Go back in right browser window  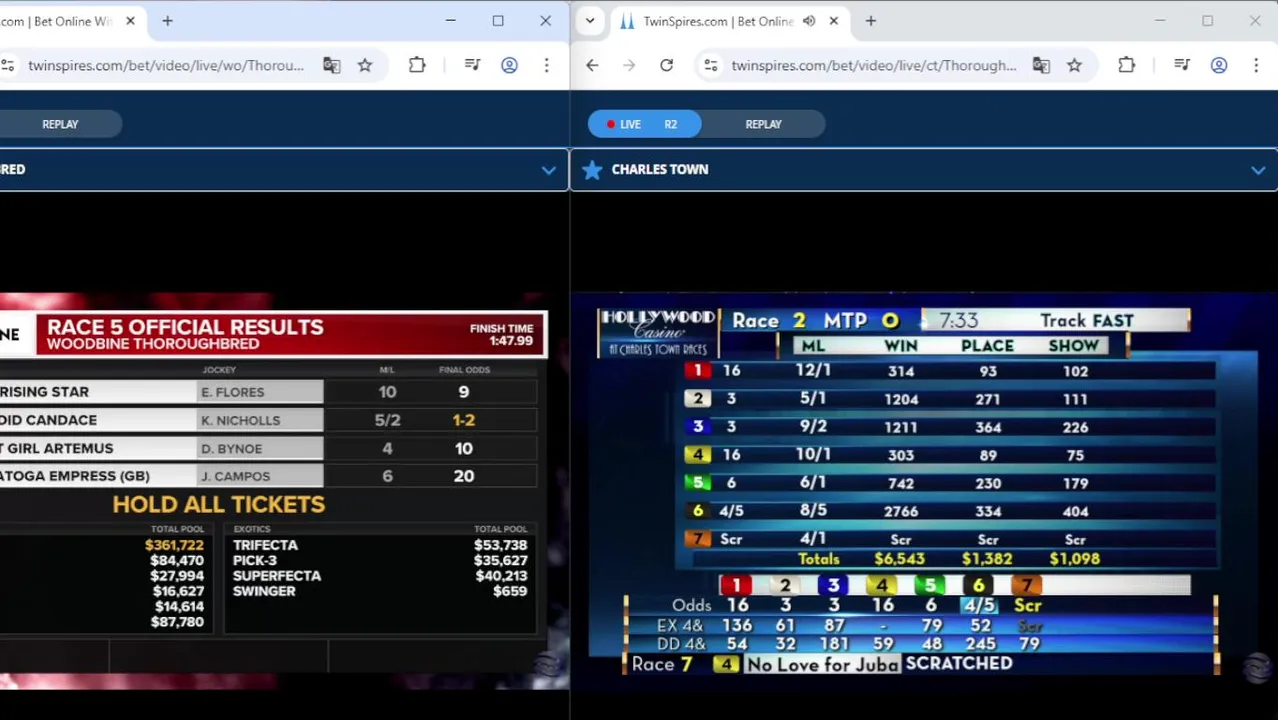[592, 65]
